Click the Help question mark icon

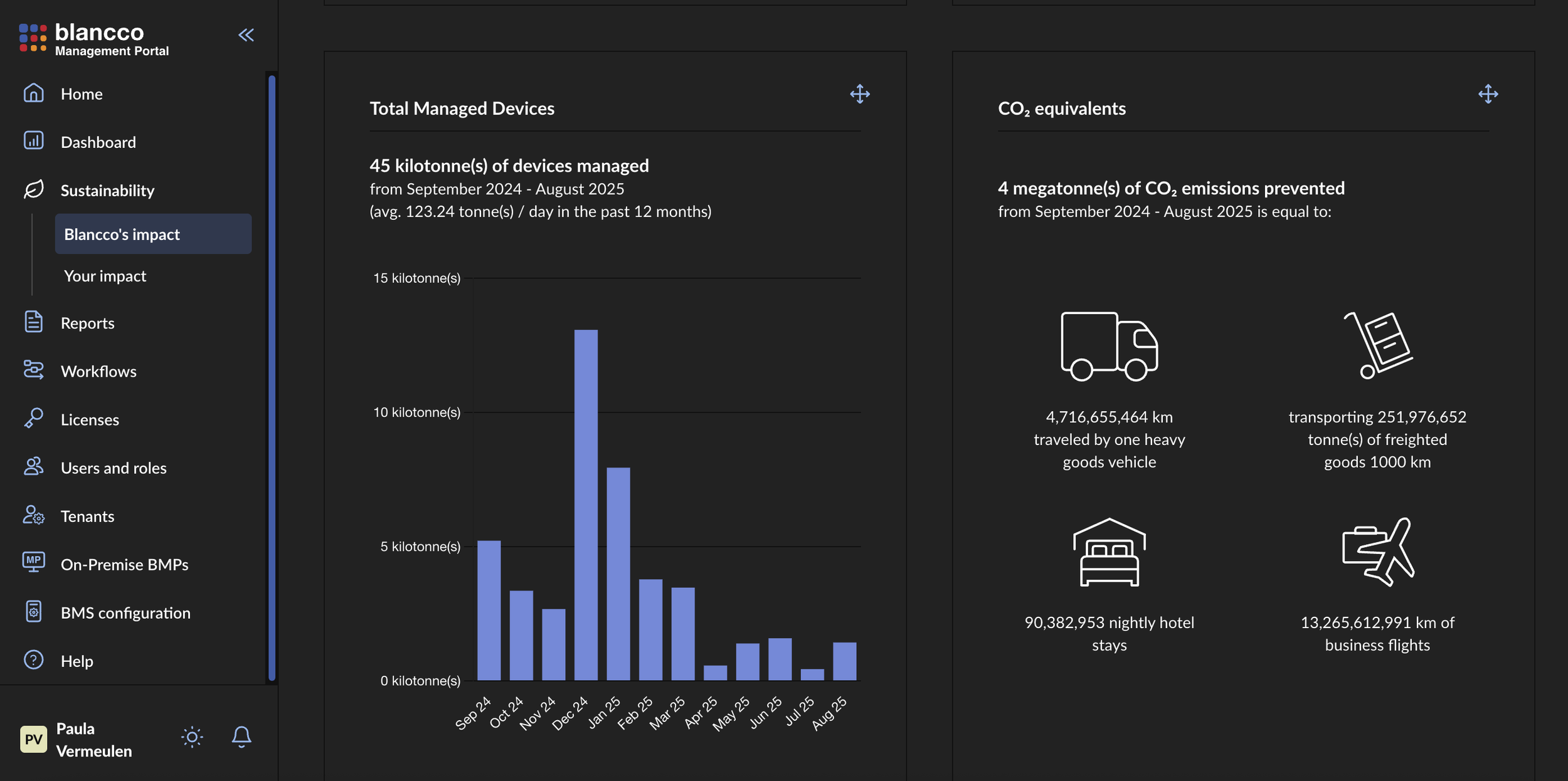(x=33, y=660)
